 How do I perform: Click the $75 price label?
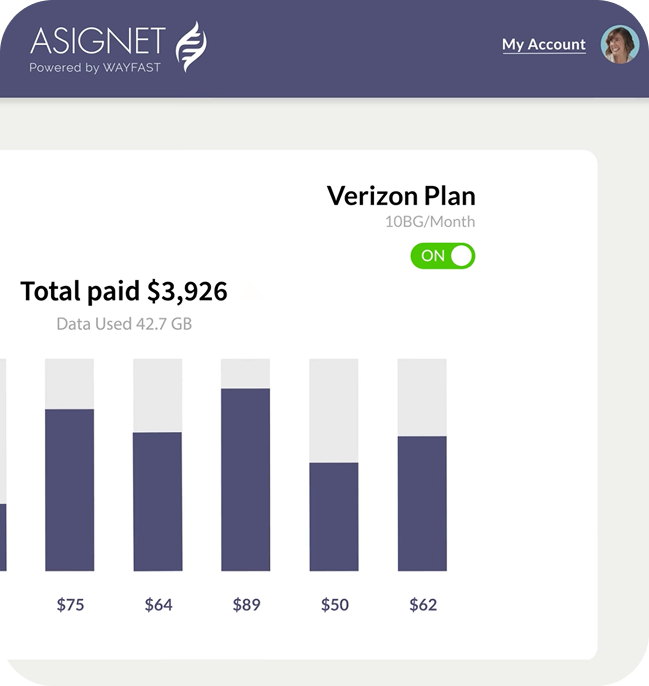(70, 604)
